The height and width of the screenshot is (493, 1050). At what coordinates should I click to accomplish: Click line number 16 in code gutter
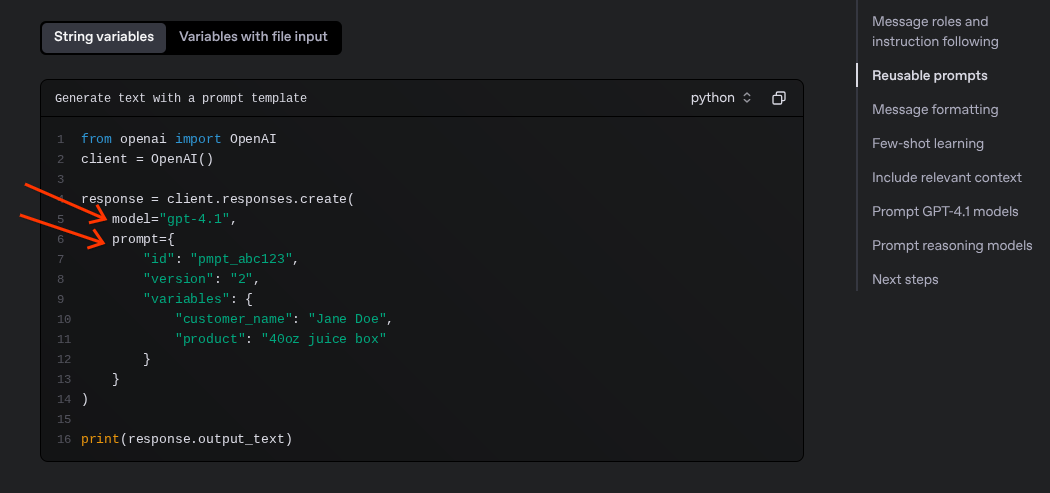[62, 439]
